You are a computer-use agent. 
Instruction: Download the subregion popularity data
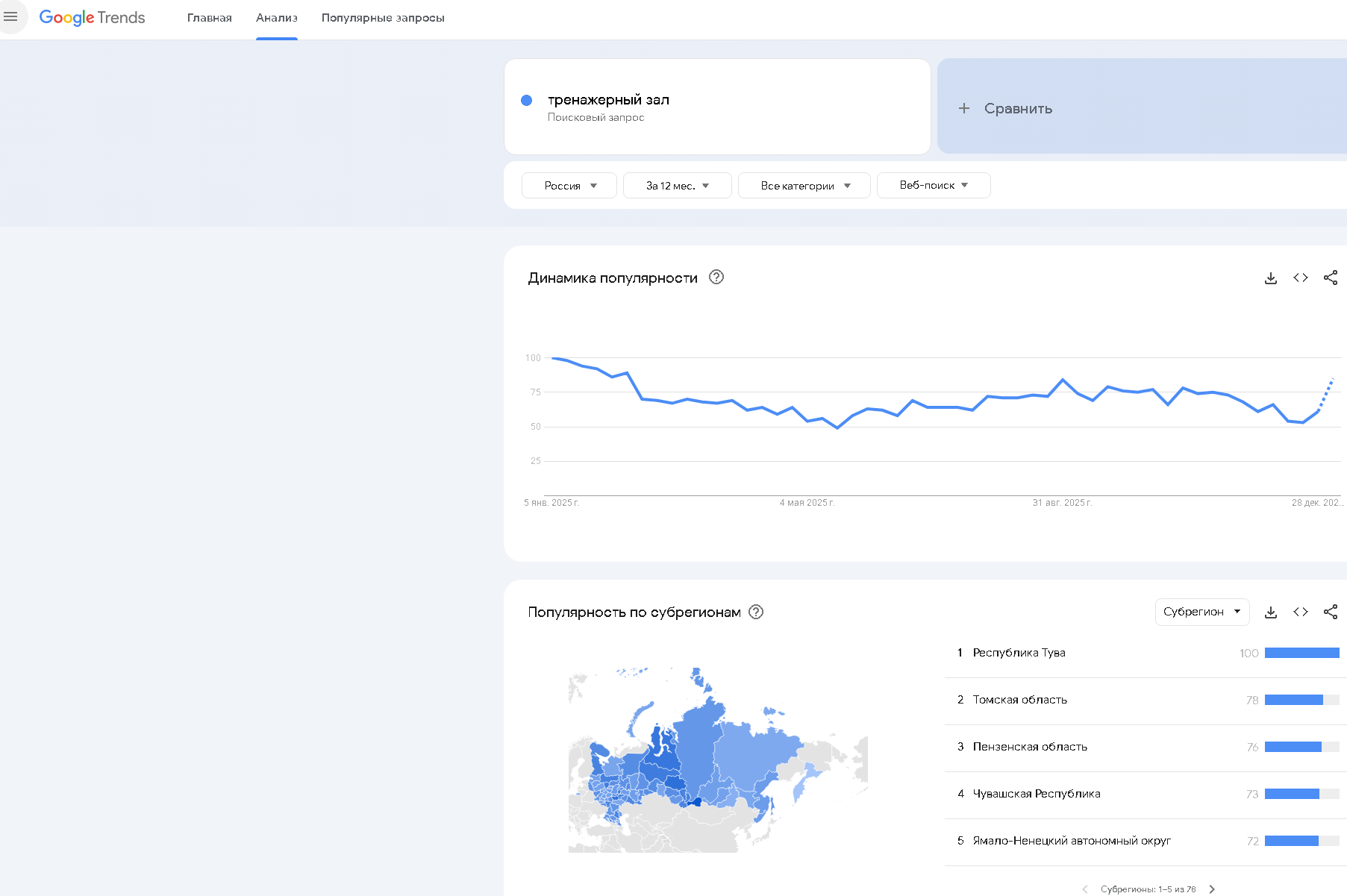[1271, 612]
